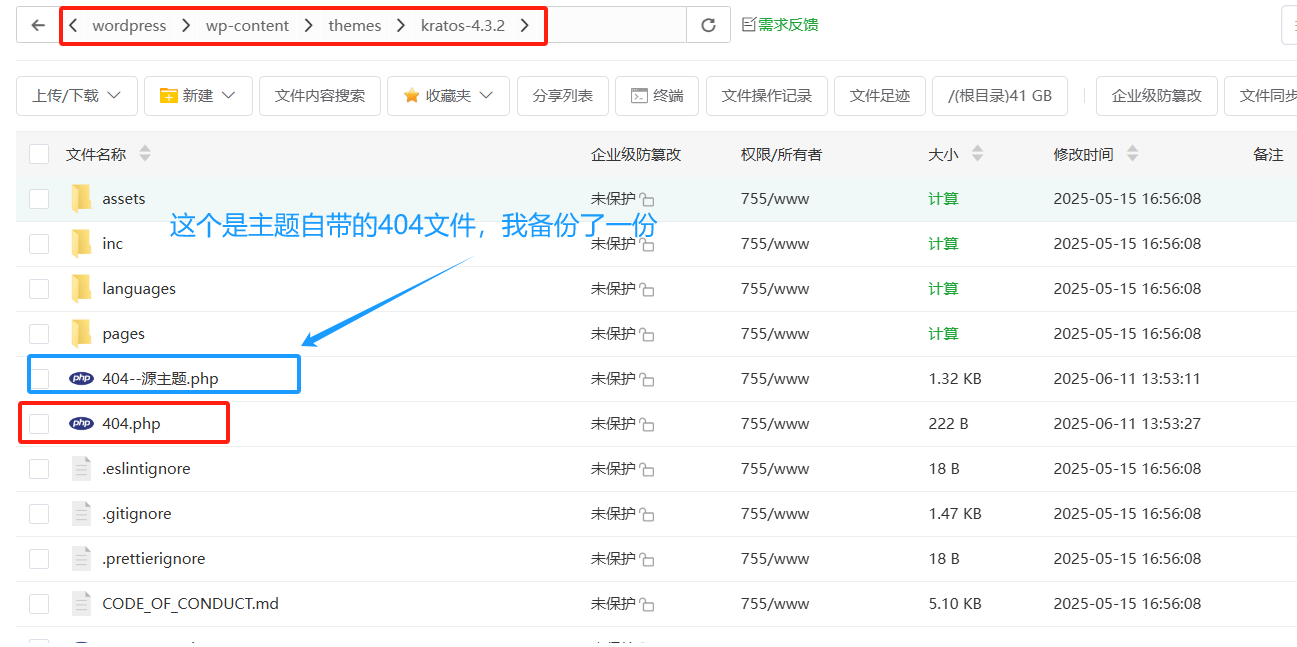Click the PHP icon of 404.php
This screenshot has height=647, width=1297.
[x=81, y=424]
